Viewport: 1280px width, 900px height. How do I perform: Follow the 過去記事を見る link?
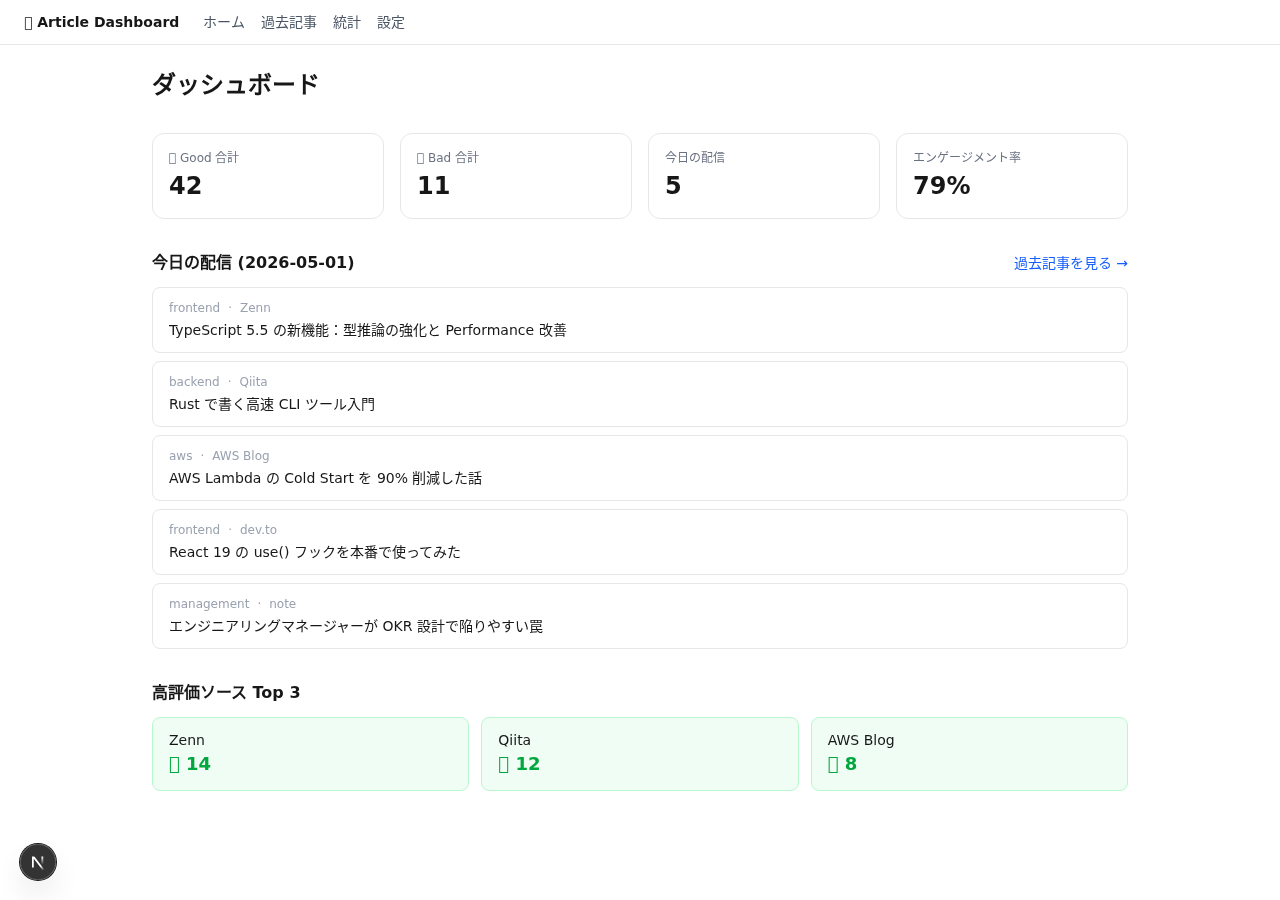[1071, 263]
